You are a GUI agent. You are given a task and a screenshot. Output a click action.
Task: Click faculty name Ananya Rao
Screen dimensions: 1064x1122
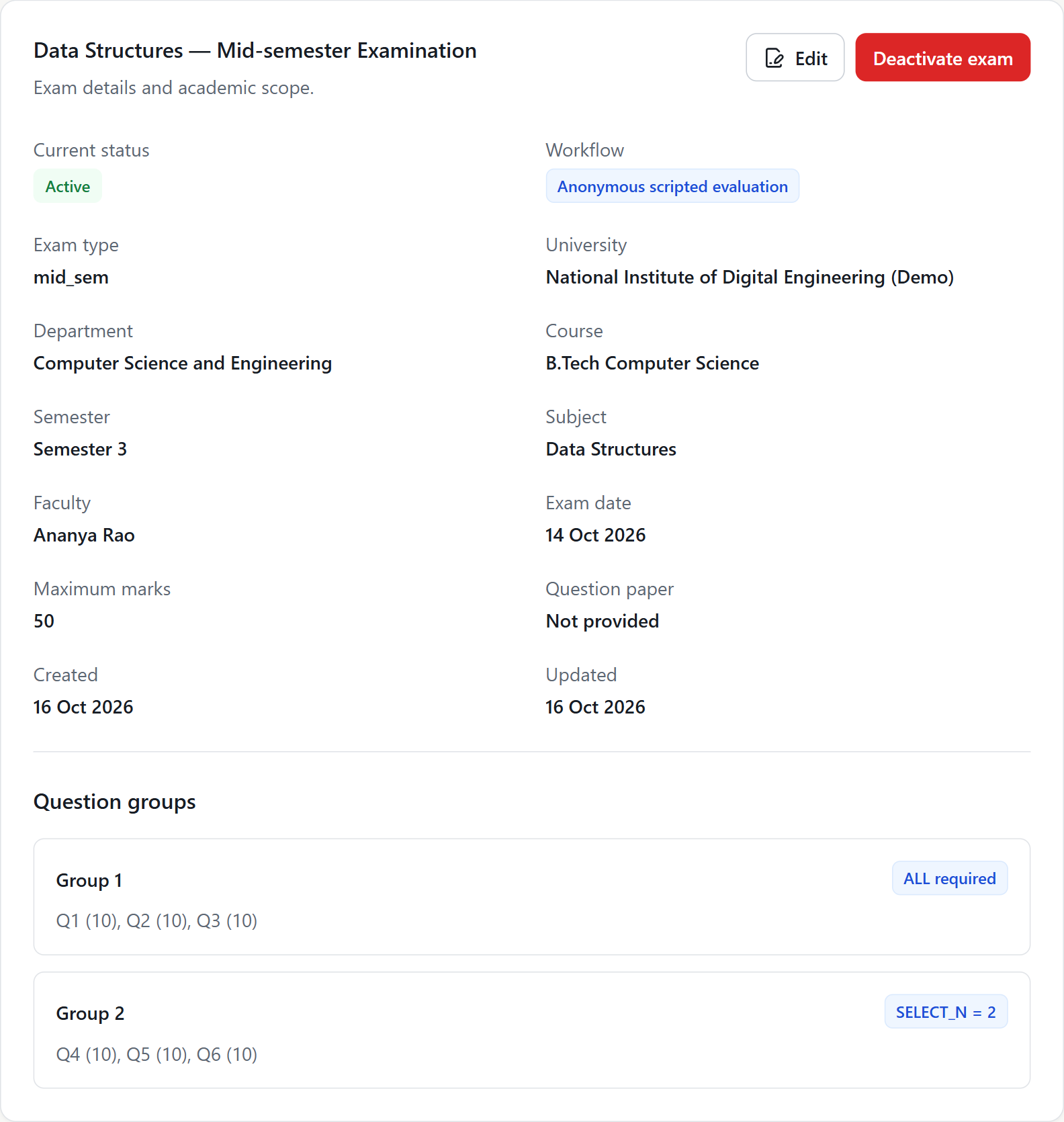tap(84, 535)
